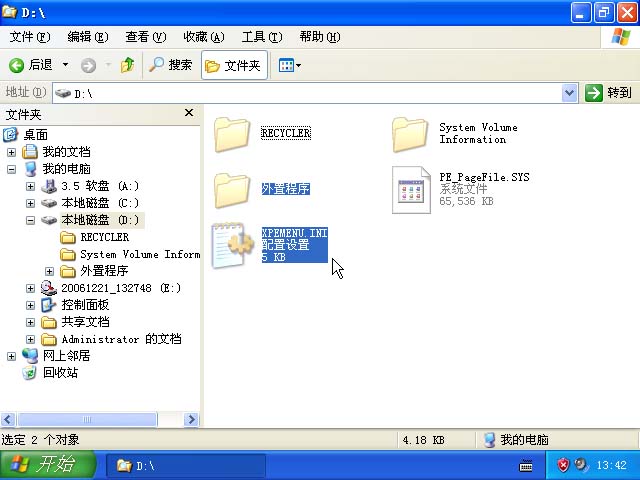
Task: Select RECYCLER folder icon in file pane
Action: coord(232,135)
